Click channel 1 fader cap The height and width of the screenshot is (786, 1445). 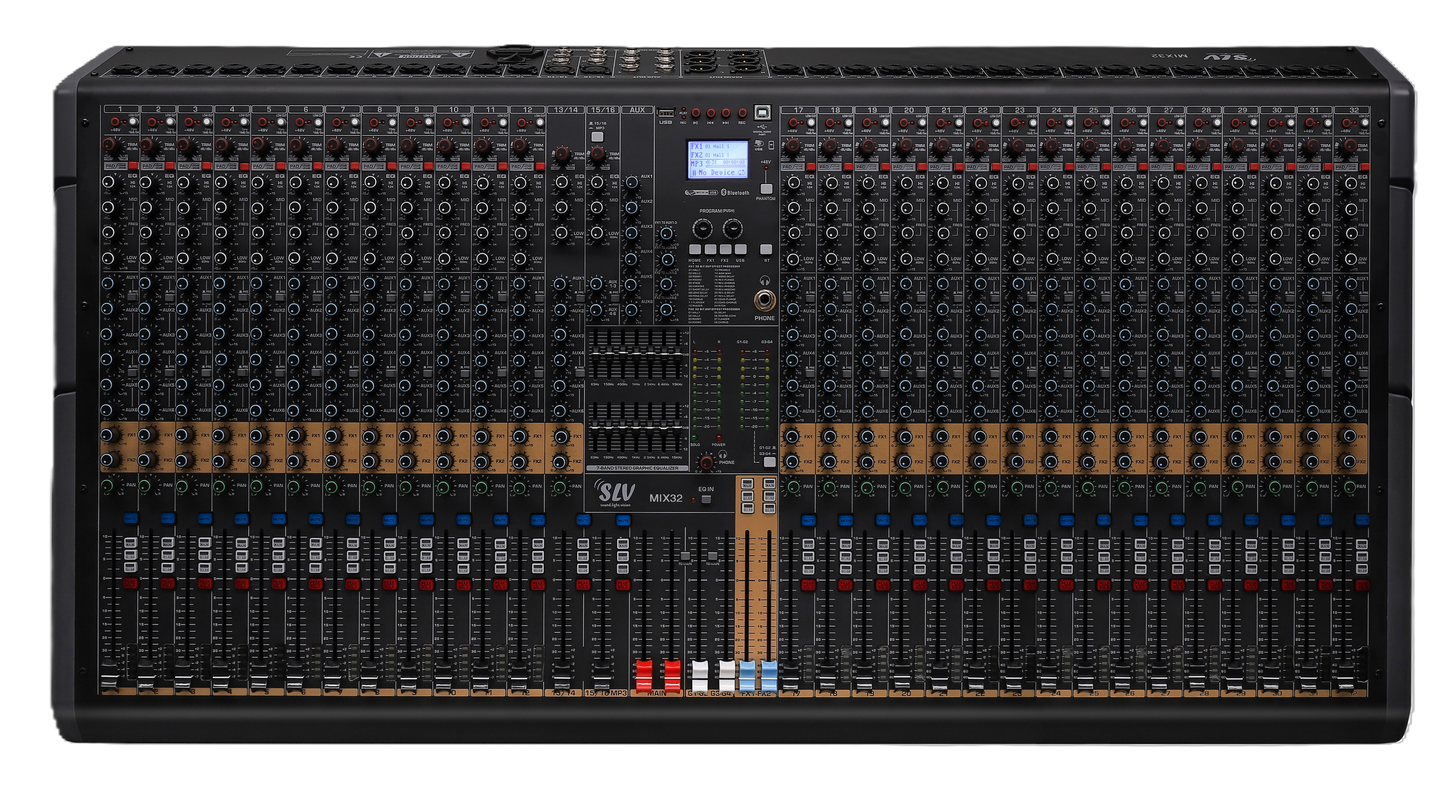point(110,677)
